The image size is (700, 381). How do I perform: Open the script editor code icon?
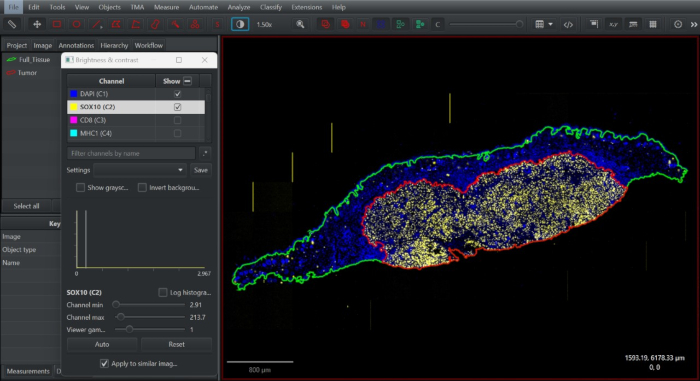point(568,24)
